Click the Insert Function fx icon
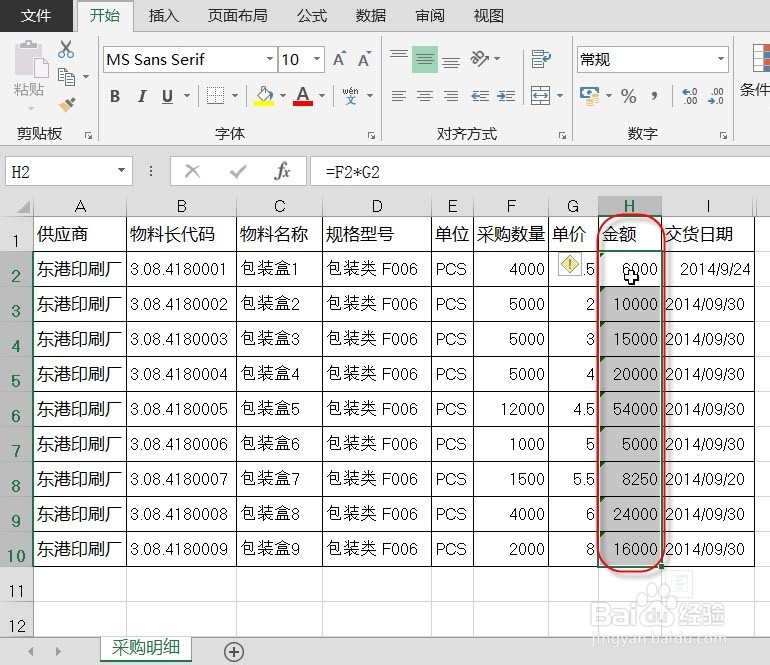Viewport: 770px width, 665px height. (282, 171)
